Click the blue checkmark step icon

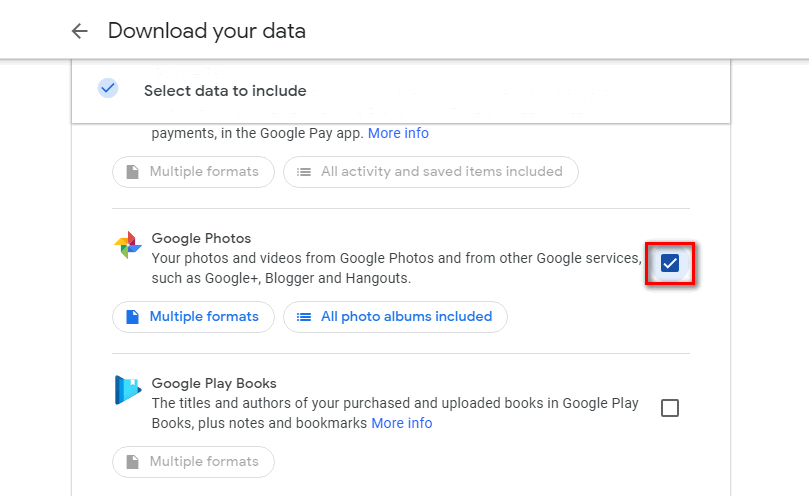click(108, 88)
